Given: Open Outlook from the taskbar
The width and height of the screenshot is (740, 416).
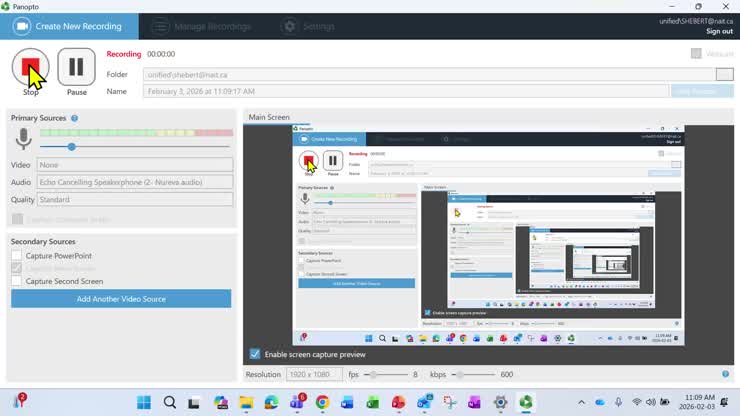Looking at the screenshot, I should (424, 402).
